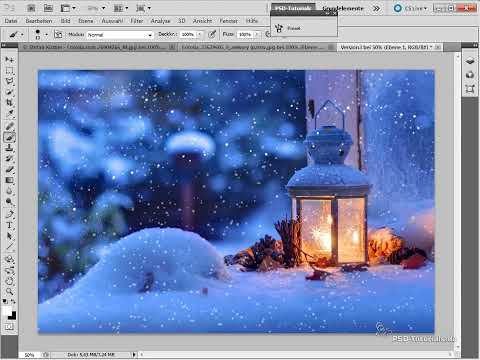The image size is (480, 360).
Task: Open the Bild menu
Action: pos(65,21)
